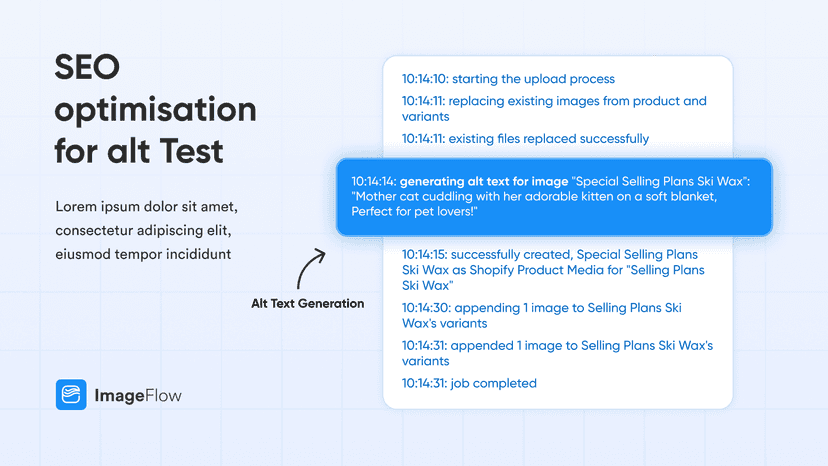Click the 10:14:15 successfully created log entry

click(553, 269)
